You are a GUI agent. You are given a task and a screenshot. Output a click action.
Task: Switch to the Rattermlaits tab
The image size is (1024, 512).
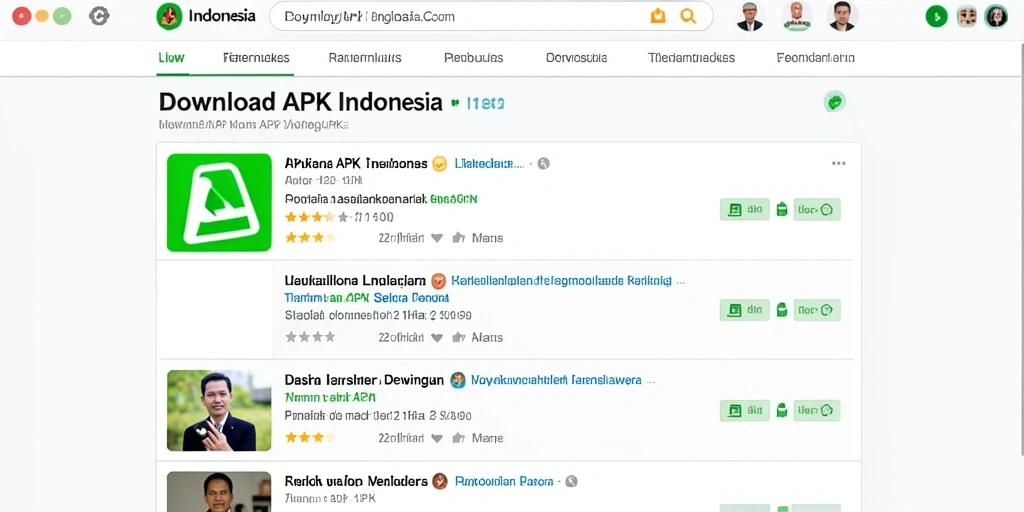pyautogui.click(x=365, y=57)
